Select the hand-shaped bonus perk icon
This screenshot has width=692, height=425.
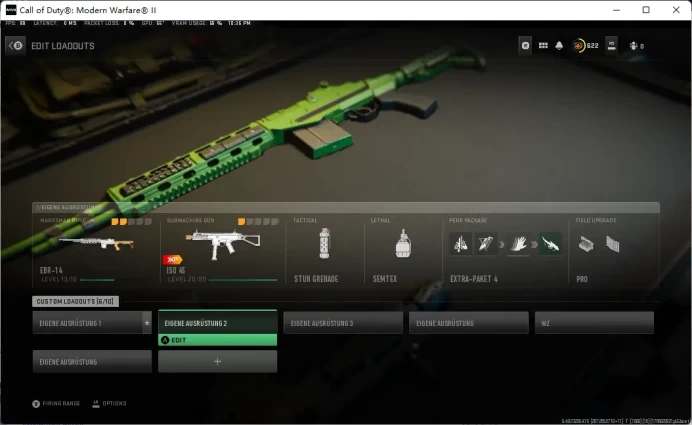[x=518, y=244]
